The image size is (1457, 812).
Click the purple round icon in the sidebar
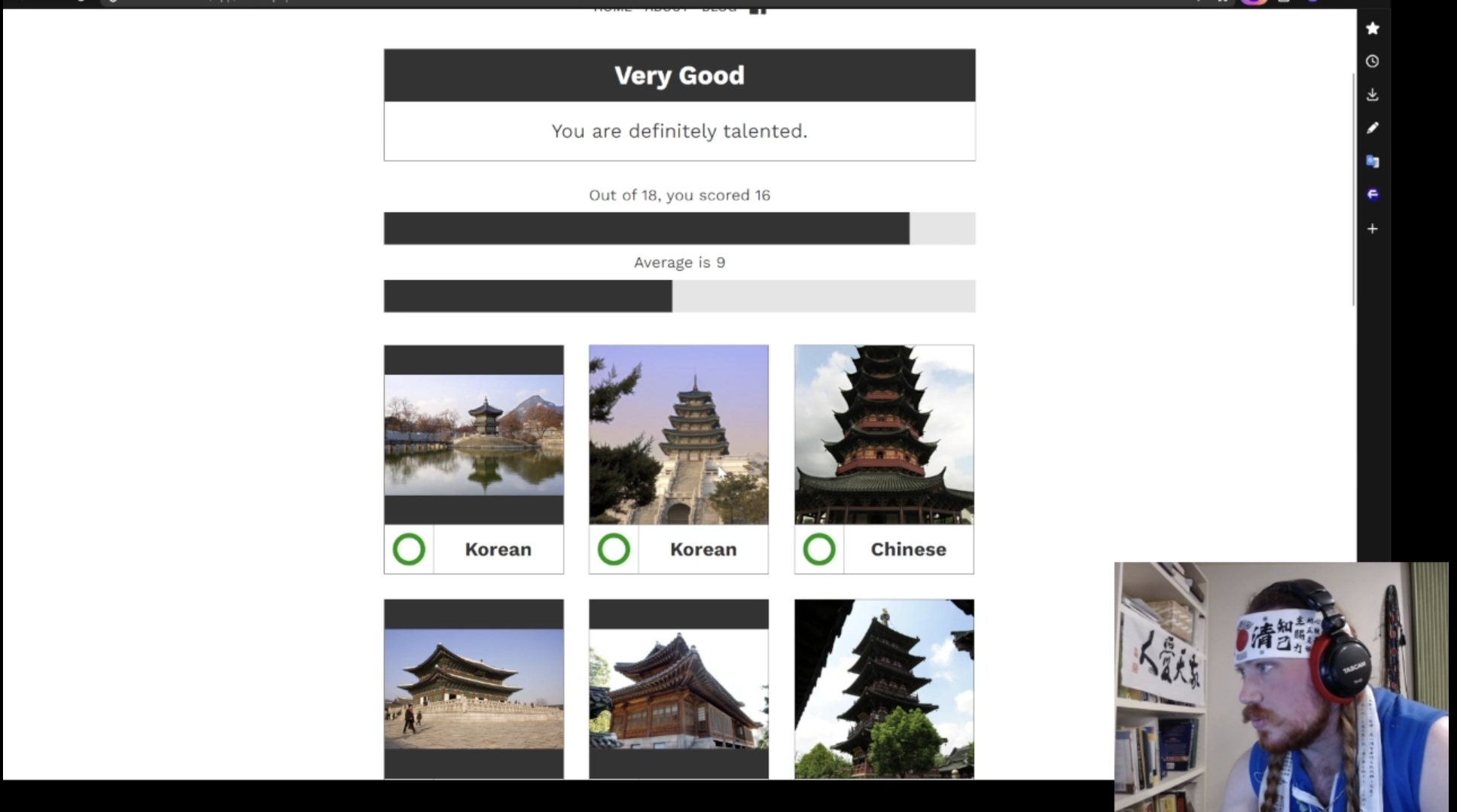[x=1373, y=194]
